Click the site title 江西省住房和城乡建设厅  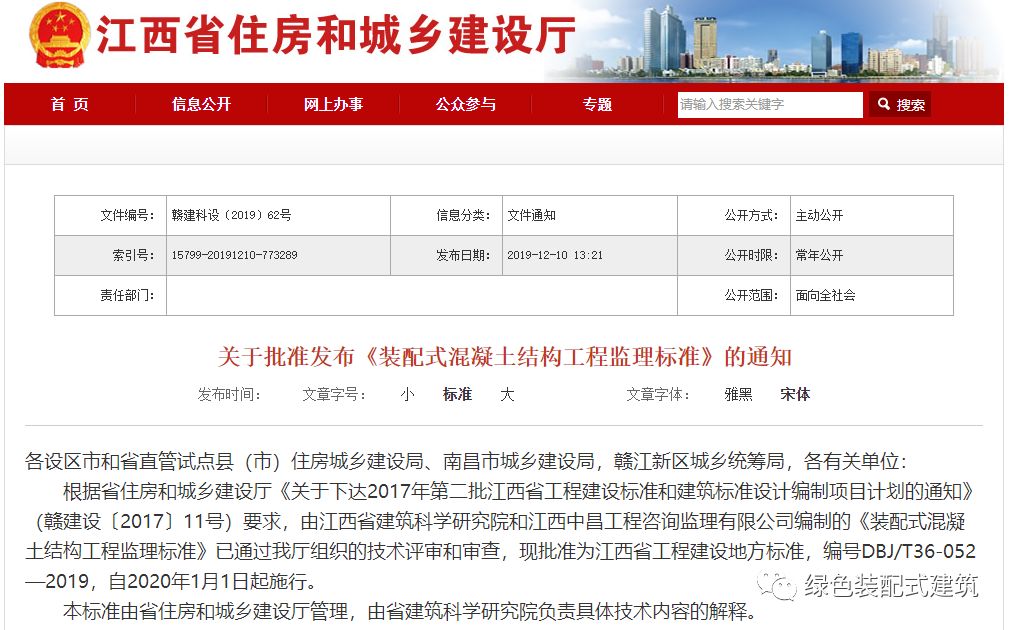(336, 38)
